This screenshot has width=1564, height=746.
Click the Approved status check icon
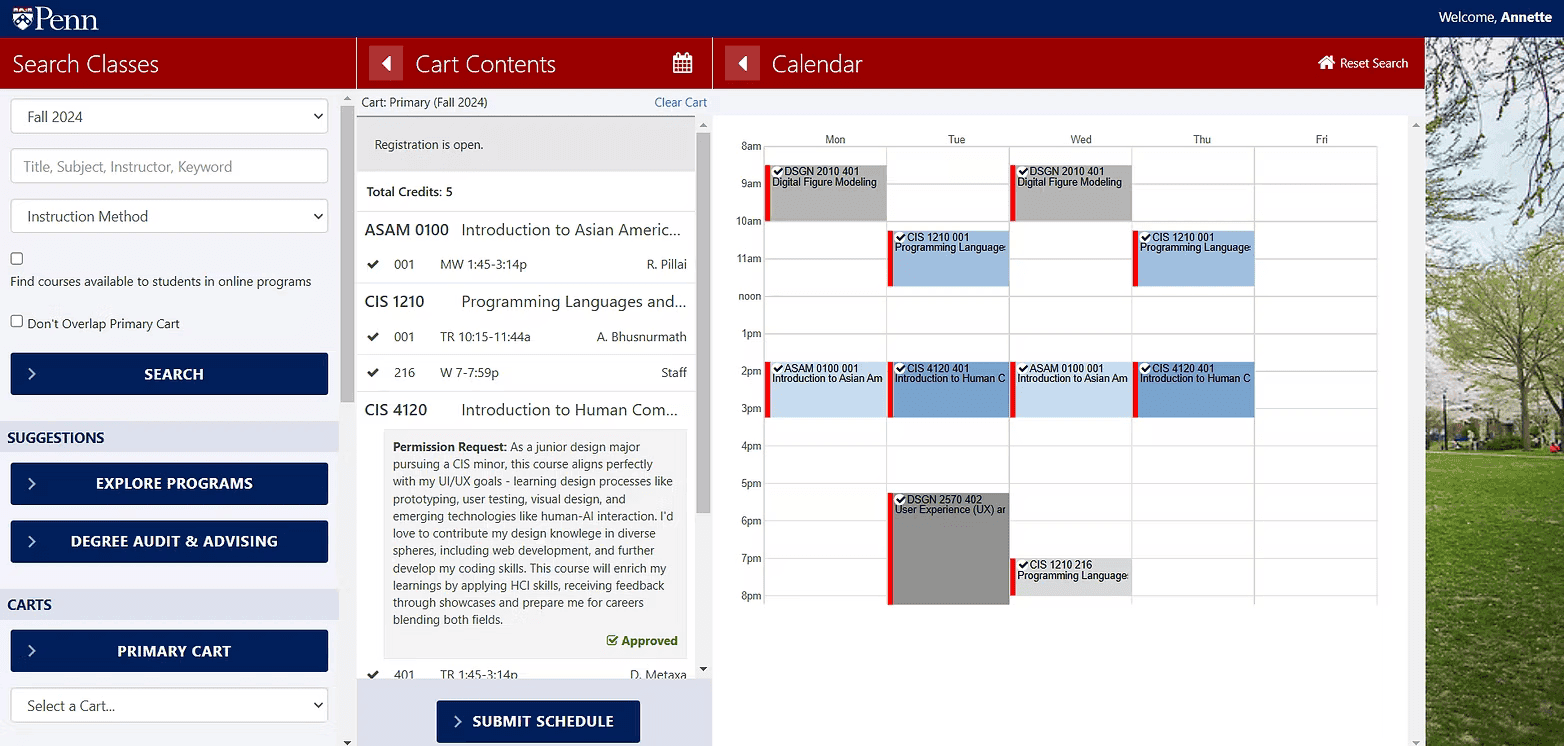tap(612, 641)
